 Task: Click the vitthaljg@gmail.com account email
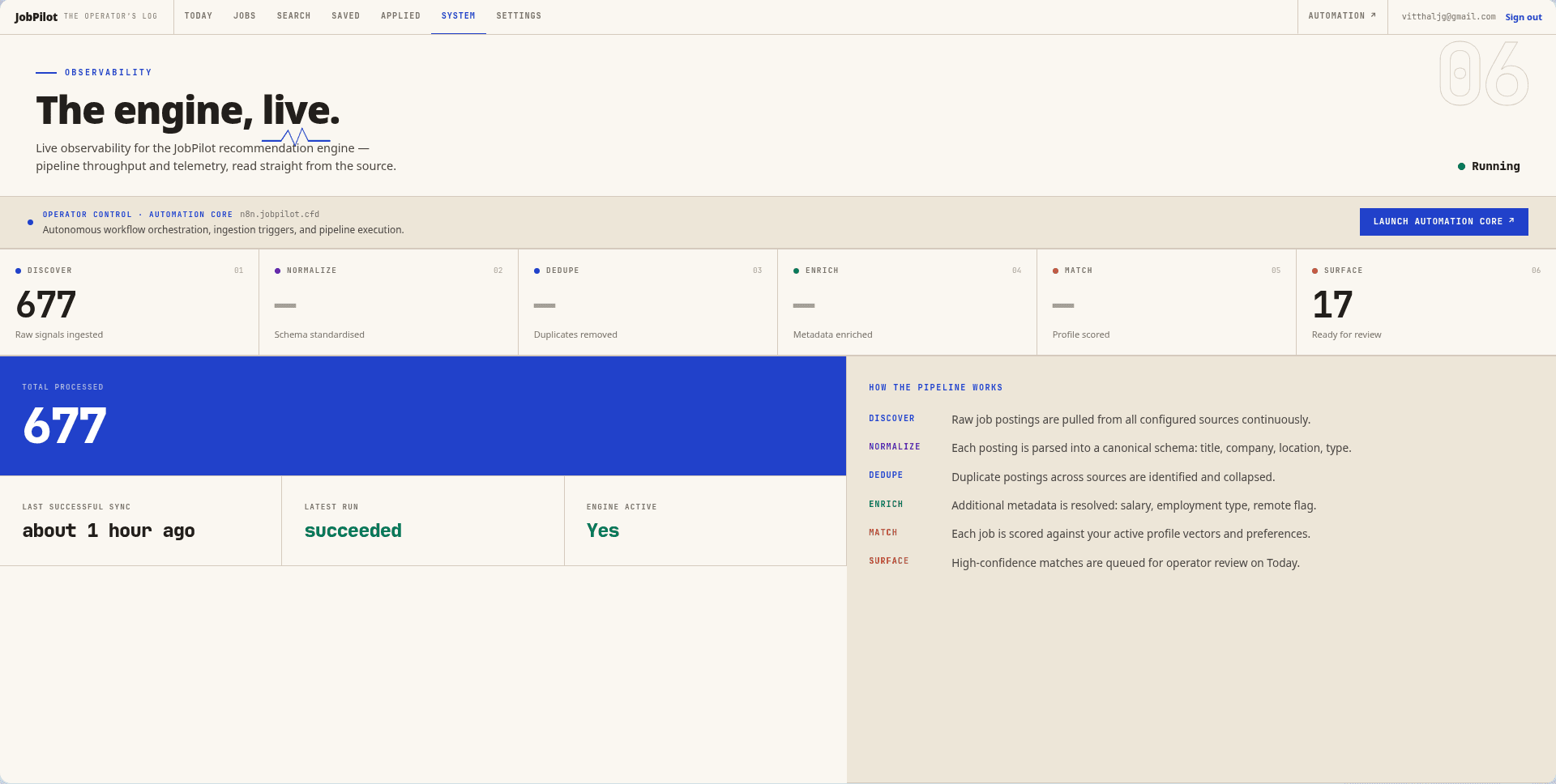pyautogui.click(x=1449, y=17)
